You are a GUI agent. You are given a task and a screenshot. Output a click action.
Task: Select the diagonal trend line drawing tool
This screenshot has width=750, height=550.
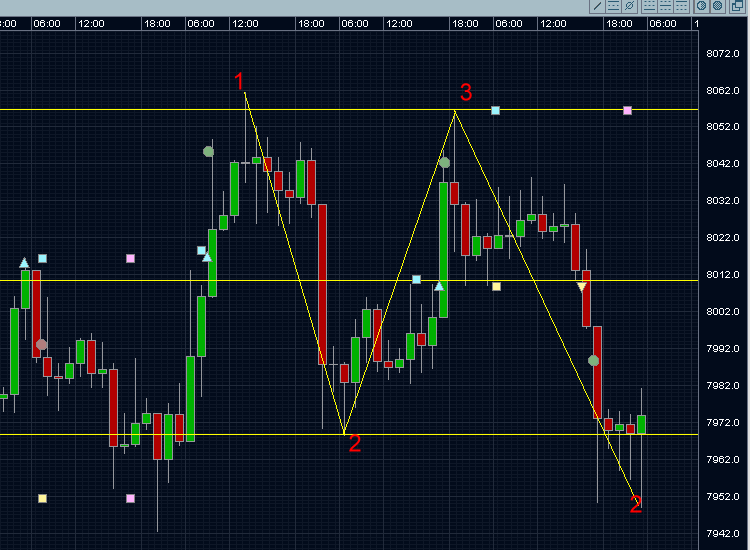597,6
